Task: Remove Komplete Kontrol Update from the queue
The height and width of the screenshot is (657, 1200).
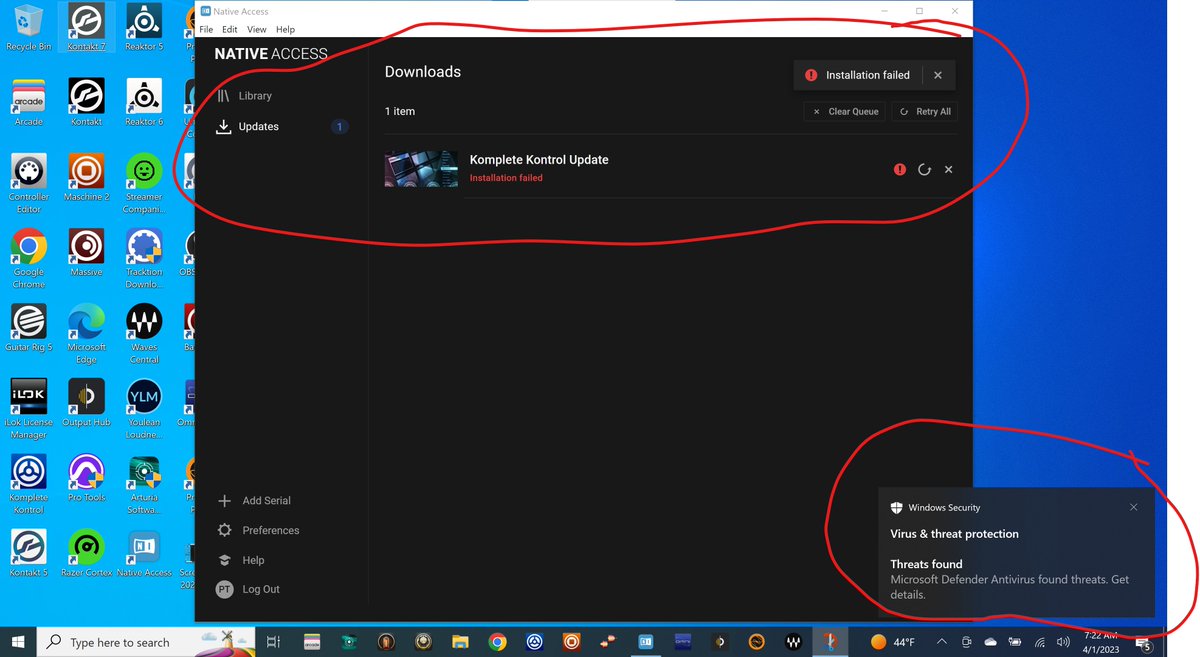Action: coord(949,170)
